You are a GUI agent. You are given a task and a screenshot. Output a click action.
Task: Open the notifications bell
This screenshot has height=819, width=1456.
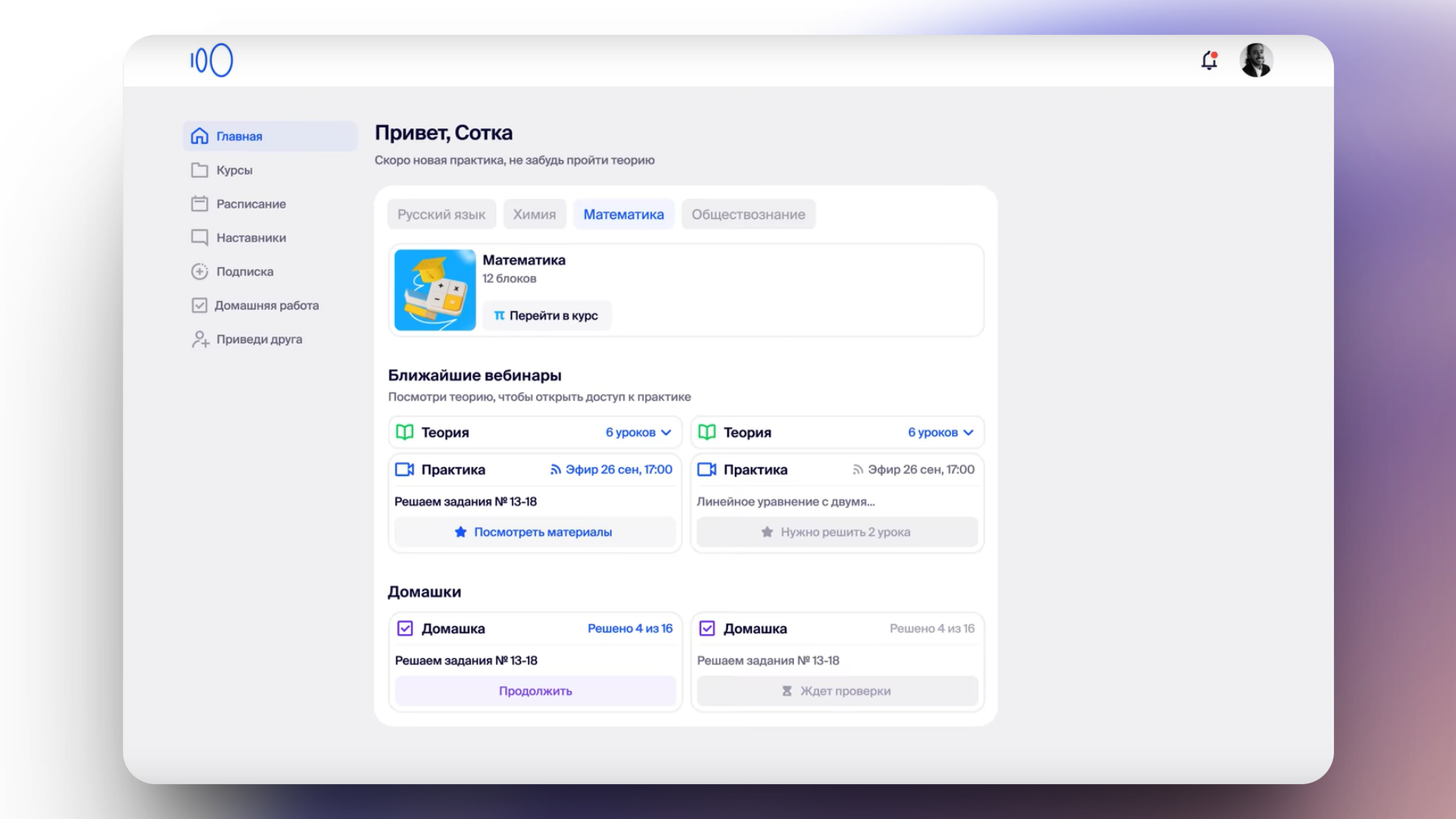pyautogui.click(x=1210, y=61)
